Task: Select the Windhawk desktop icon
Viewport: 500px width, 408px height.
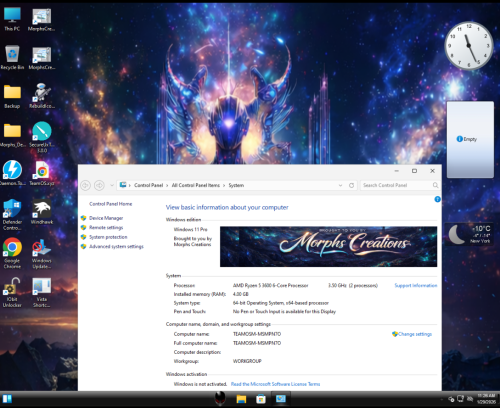Action: coord(42,212)
